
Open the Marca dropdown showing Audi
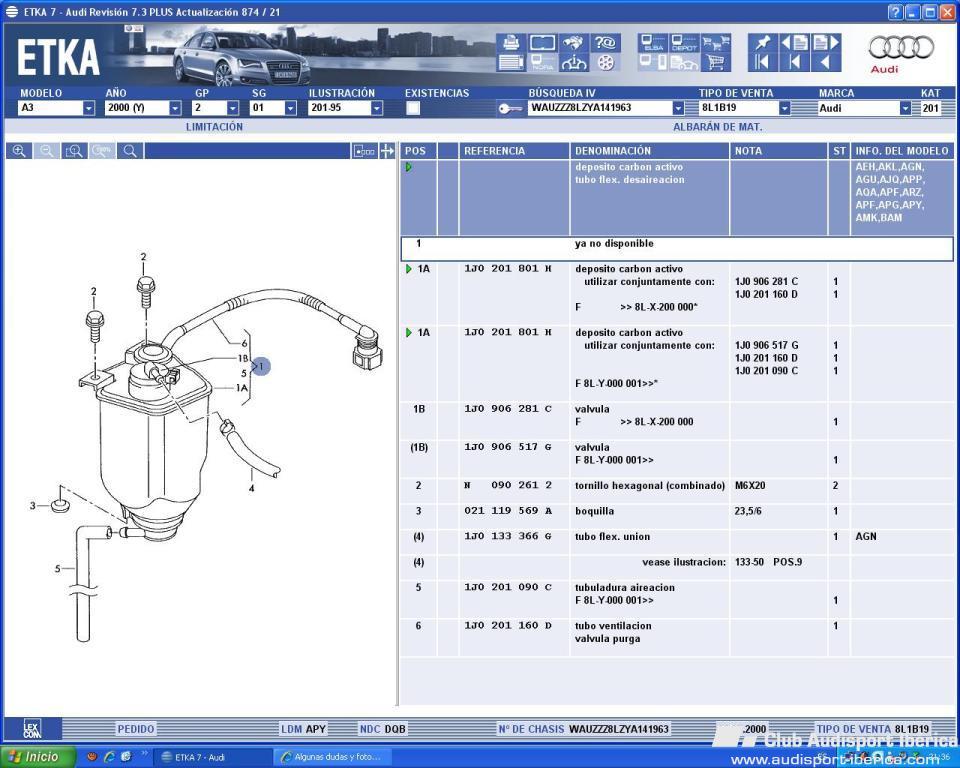[905, 108]
